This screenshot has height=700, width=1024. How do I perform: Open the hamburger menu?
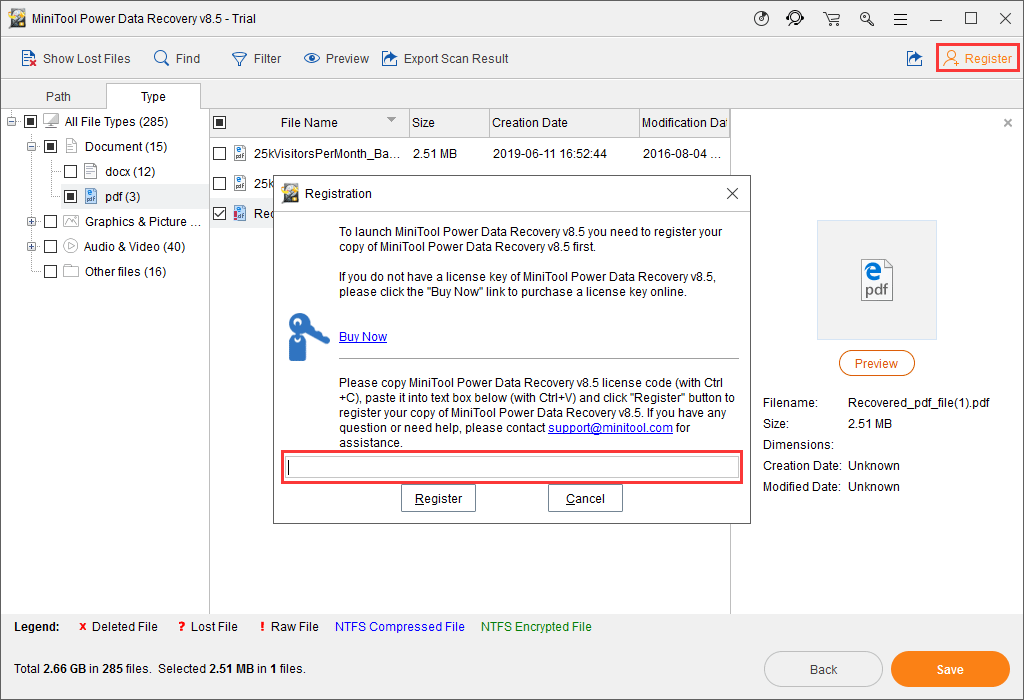[901, 18]
